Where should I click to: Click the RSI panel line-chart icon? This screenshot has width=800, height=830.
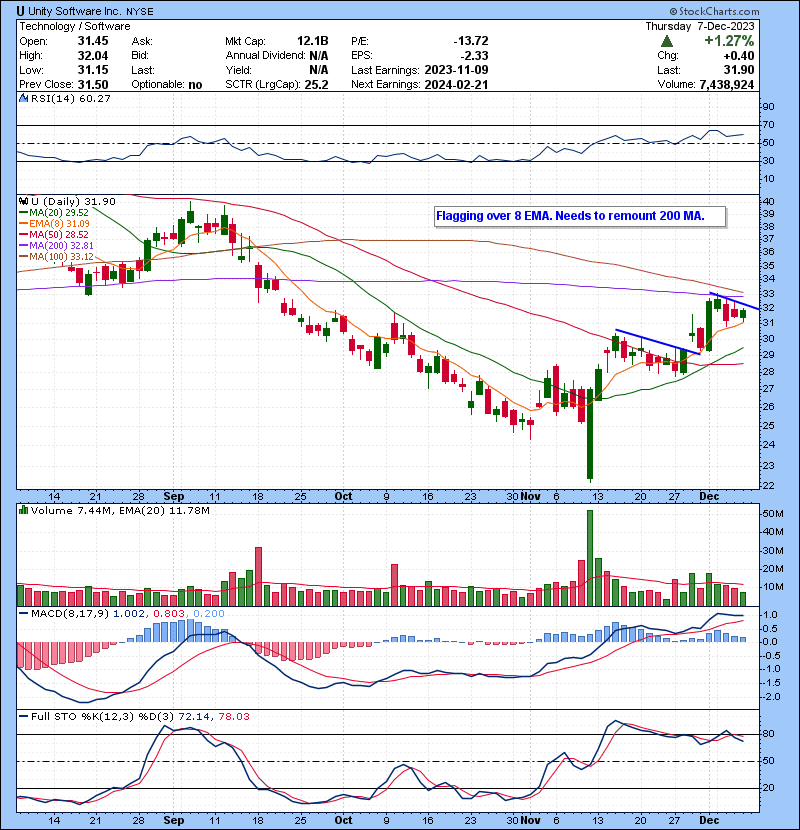[x=23, y=98]
